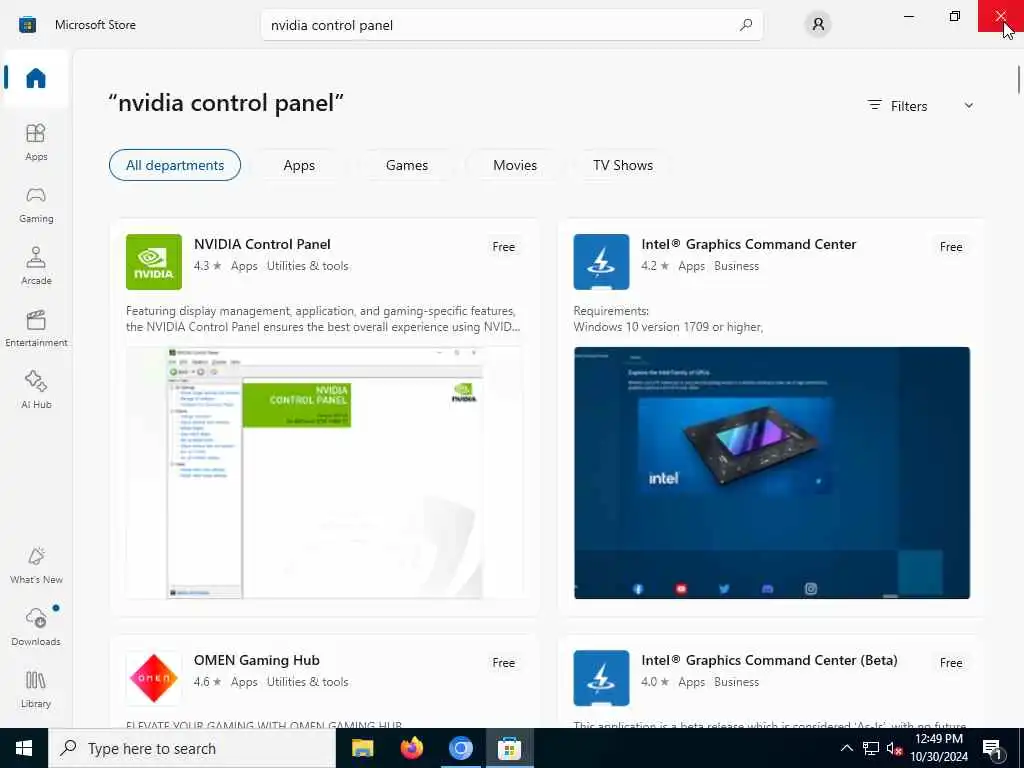Show hidden system tray icons
Image resolution: width=1024 pixels, height=768 pixels.
[846, 748]
